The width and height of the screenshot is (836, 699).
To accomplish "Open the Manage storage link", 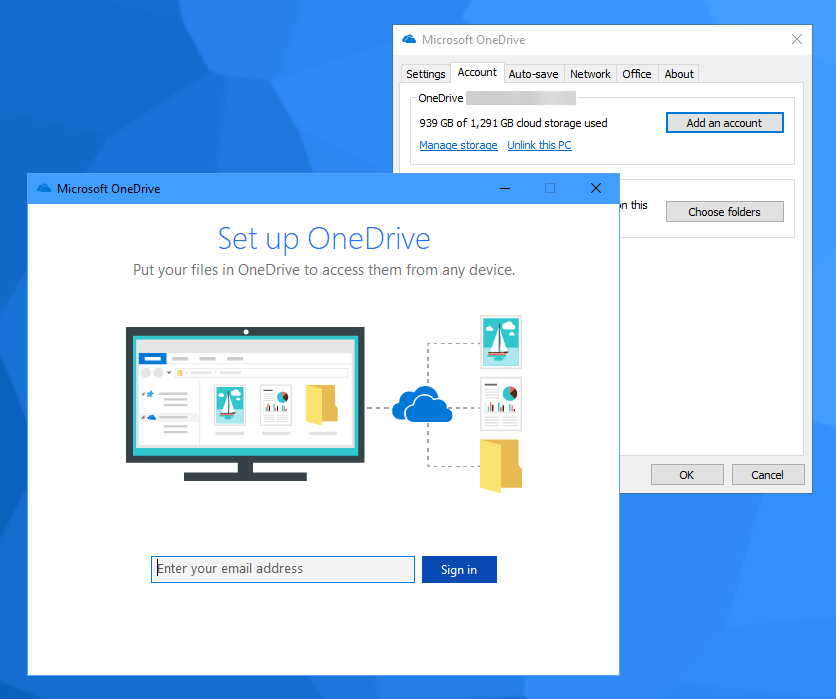I will coord(458,145).
